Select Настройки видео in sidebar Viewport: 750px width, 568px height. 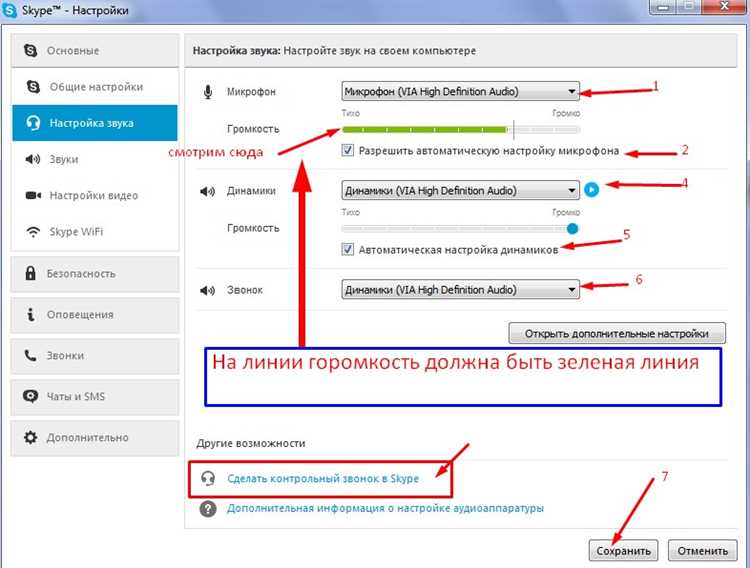tap(95, 195)
